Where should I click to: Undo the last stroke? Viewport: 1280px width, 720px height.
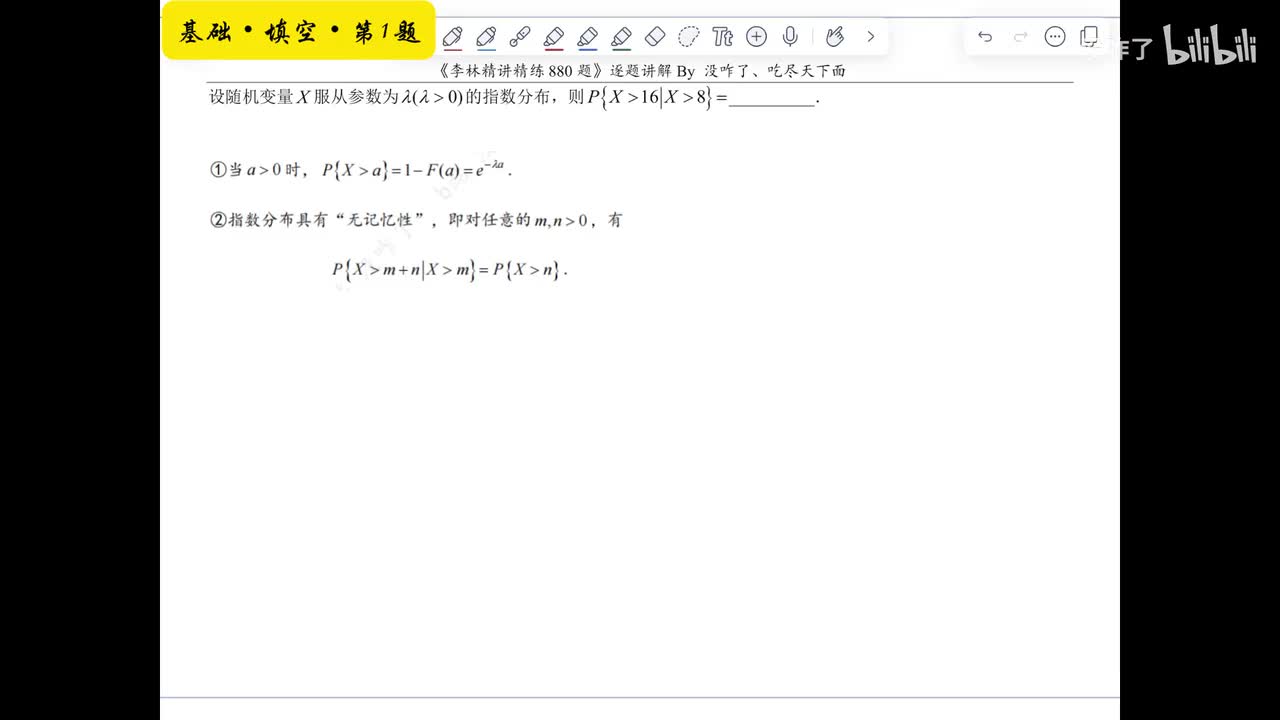click(985, 37)
